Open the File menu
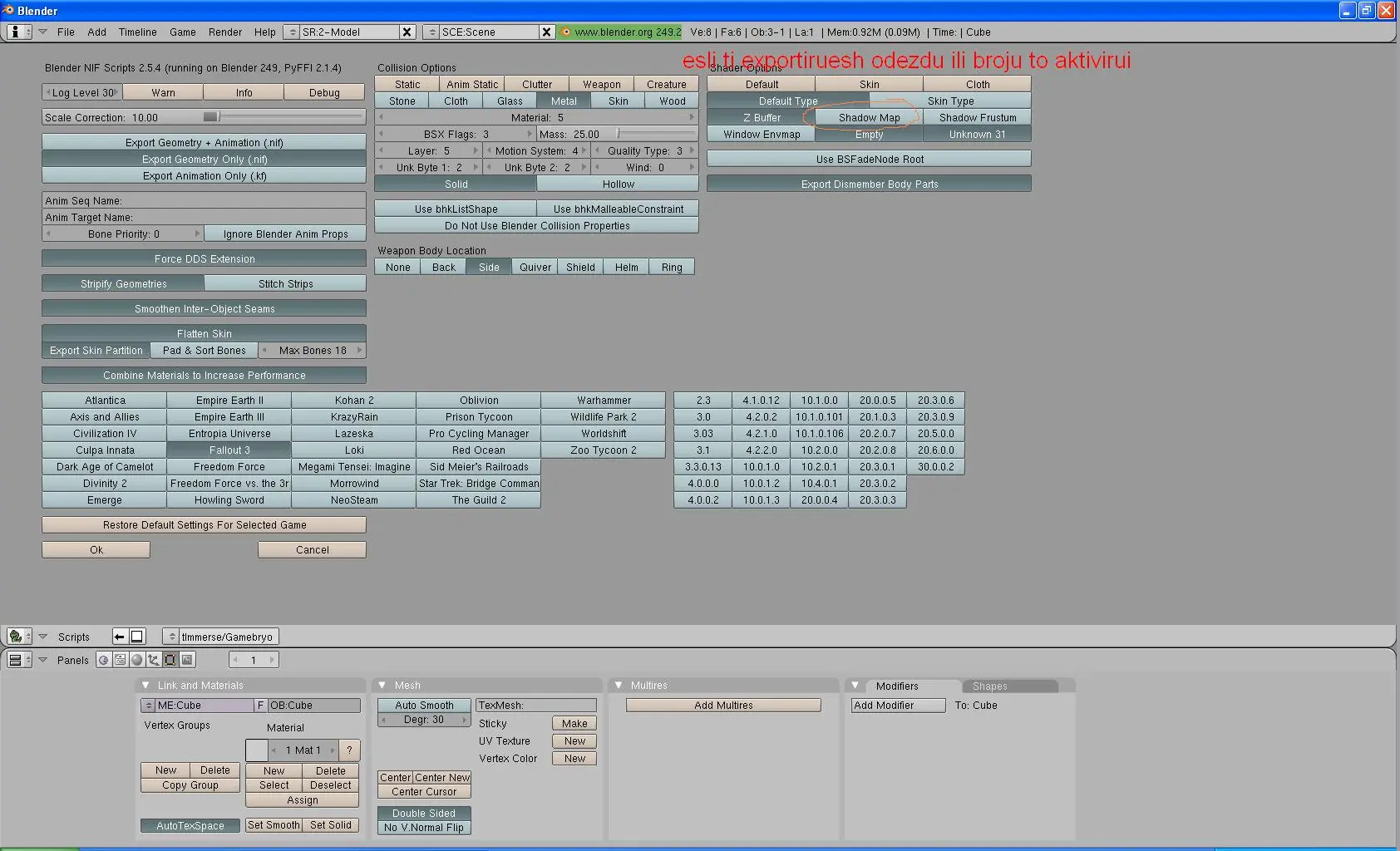1400x851 pixels. pos(66,32)
